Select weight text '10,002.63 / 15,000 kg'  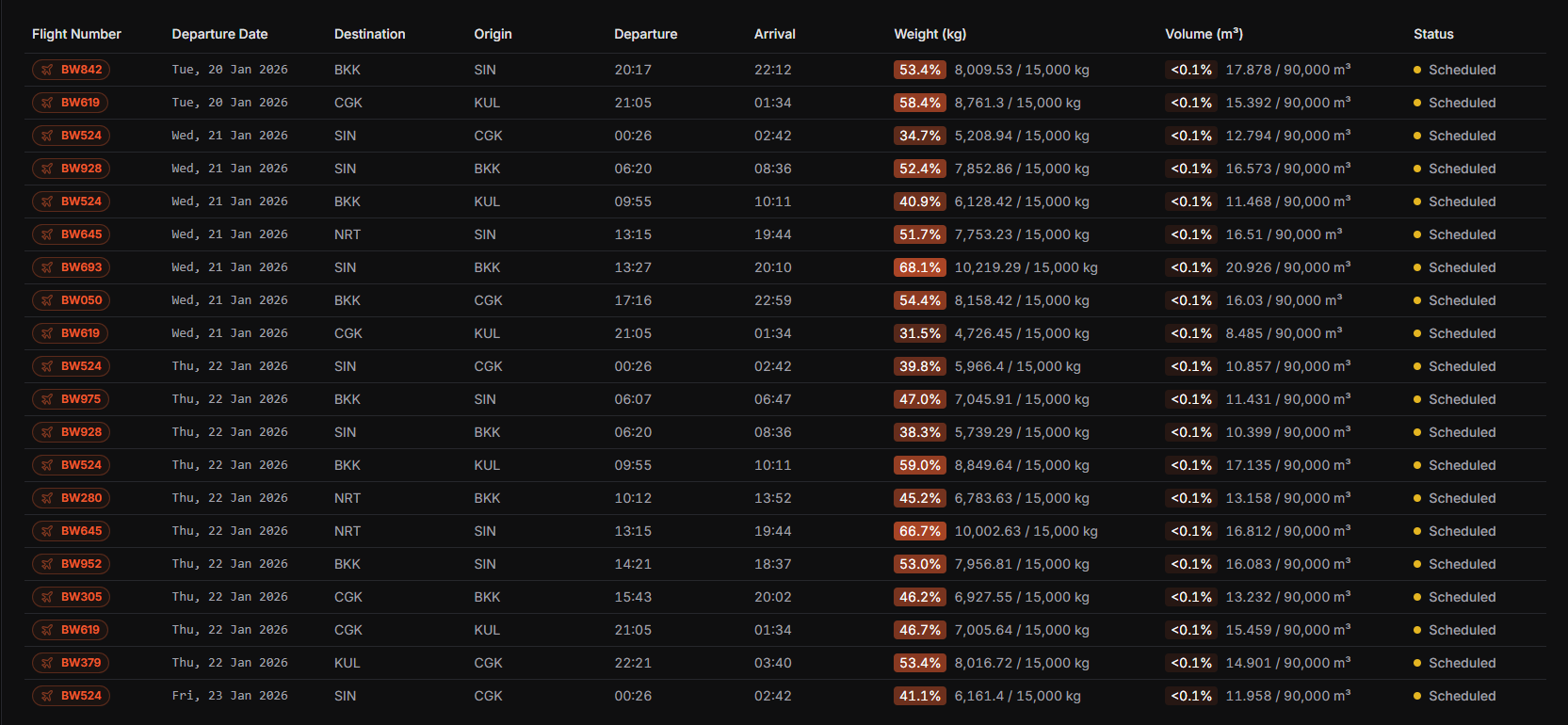[1026, 531]
